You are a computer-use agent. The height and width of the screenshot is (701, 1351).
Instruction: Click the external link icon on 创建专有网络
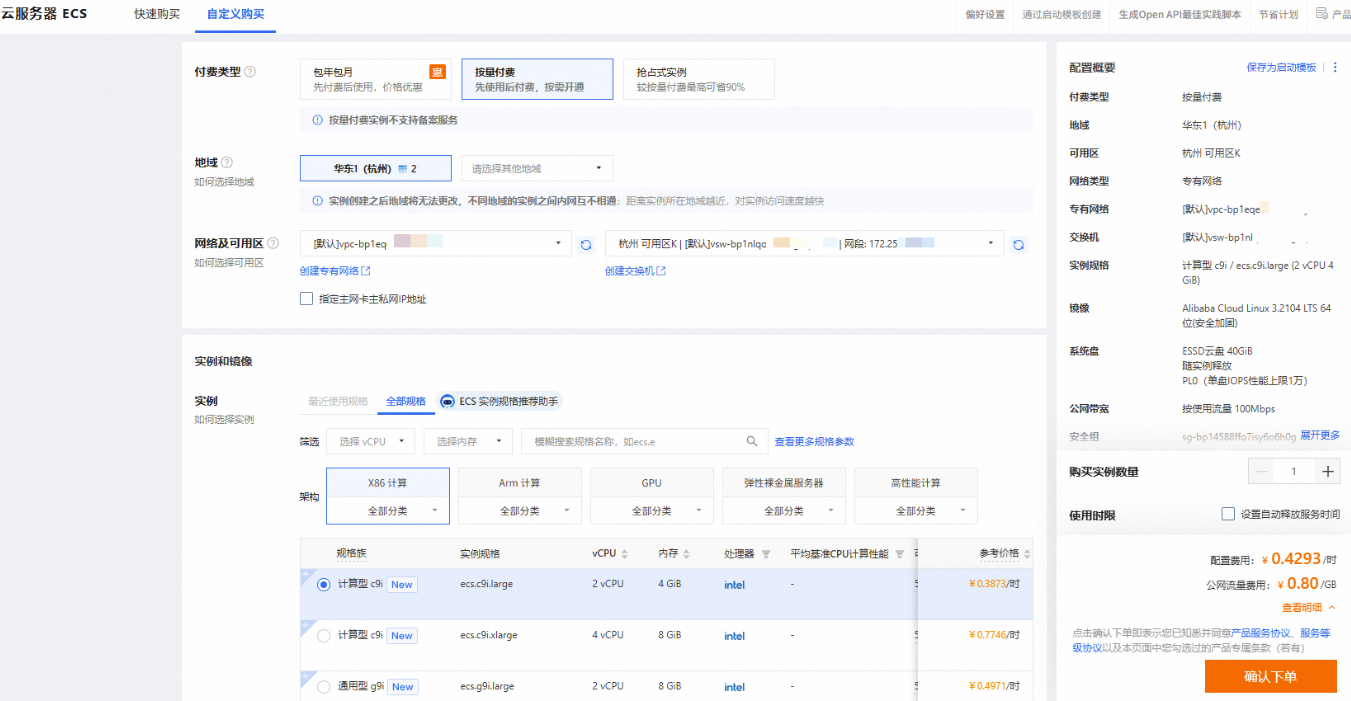tap(366, 271)
